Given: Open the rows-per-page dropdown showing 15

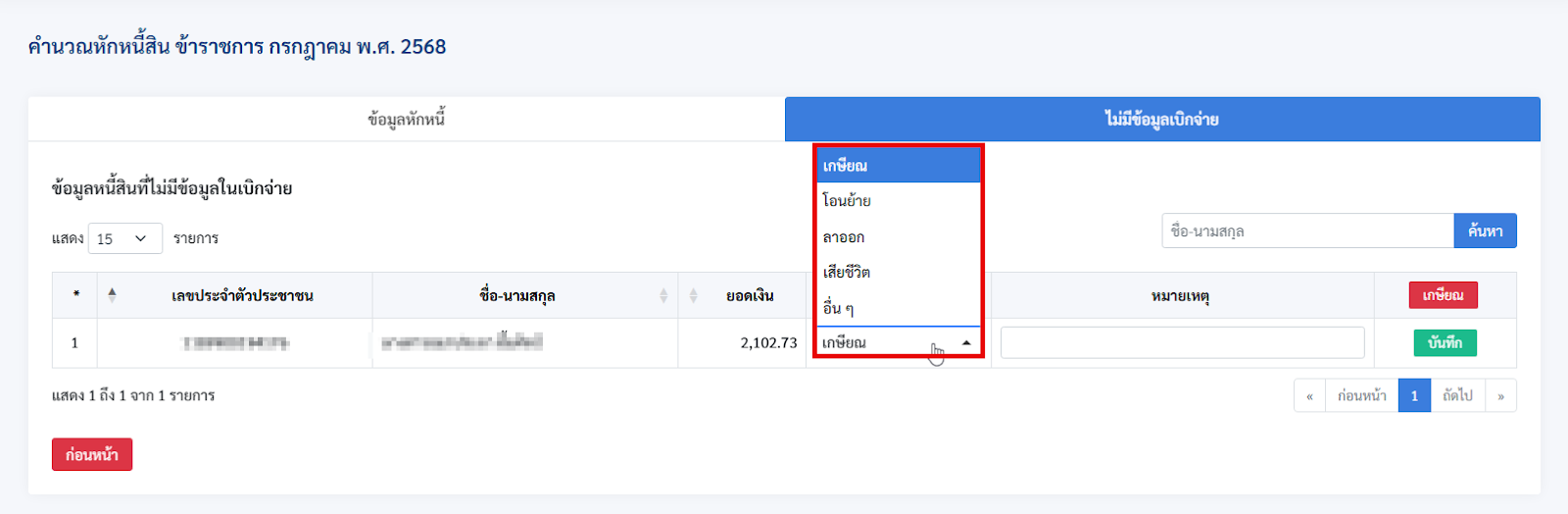Looking at the screenshot, I should [x=125, y=238].
